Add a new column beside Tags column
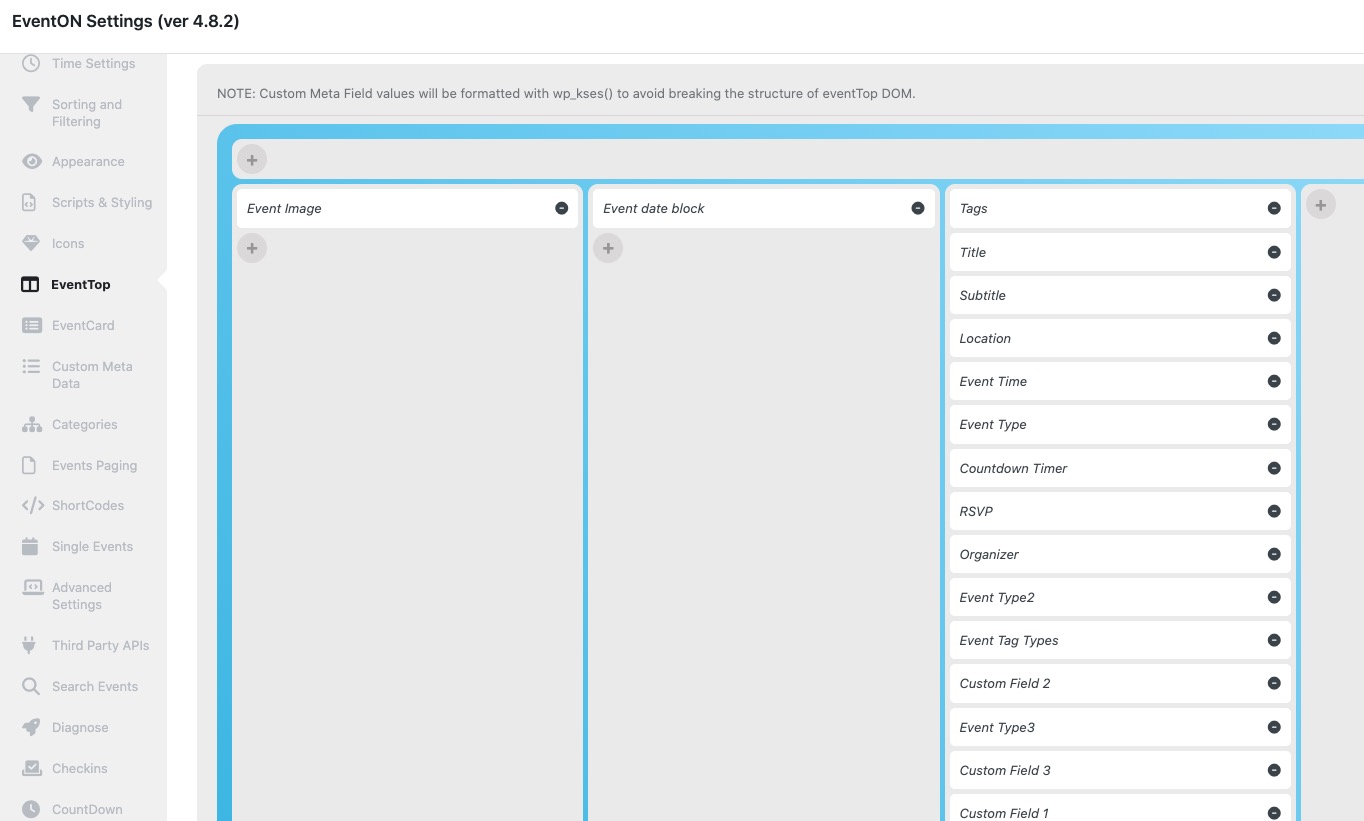 (1321, 204)
